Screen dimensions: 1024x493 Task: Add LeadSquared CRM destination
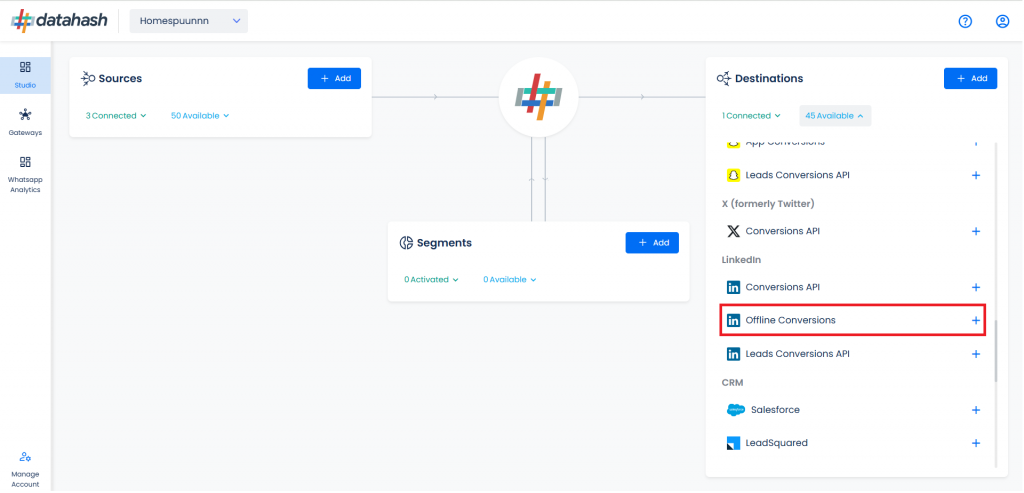(976, 443)
